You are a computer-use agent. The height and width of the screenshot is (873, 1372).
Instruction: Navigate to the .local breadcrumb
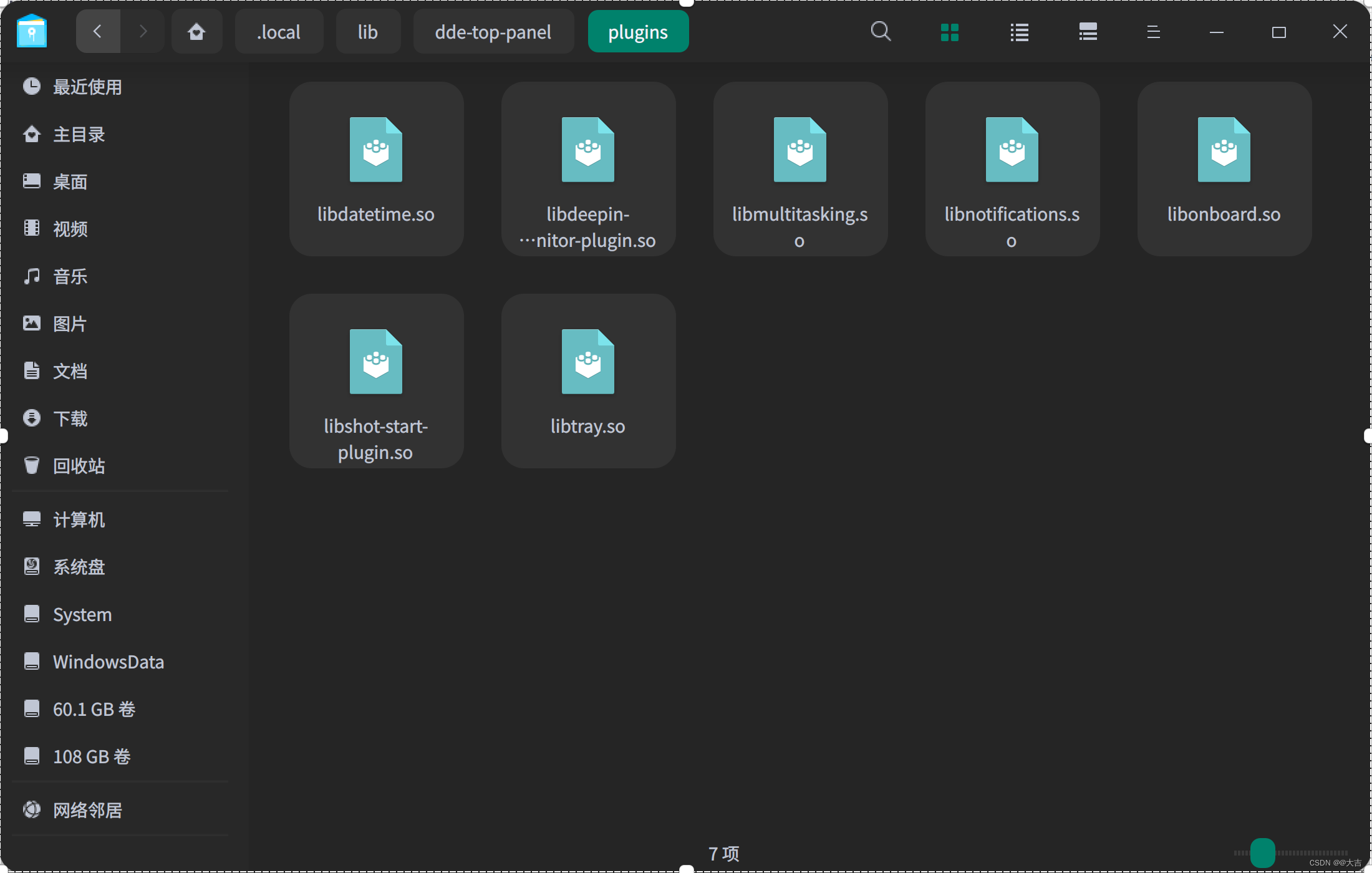[x=279, y=32]
